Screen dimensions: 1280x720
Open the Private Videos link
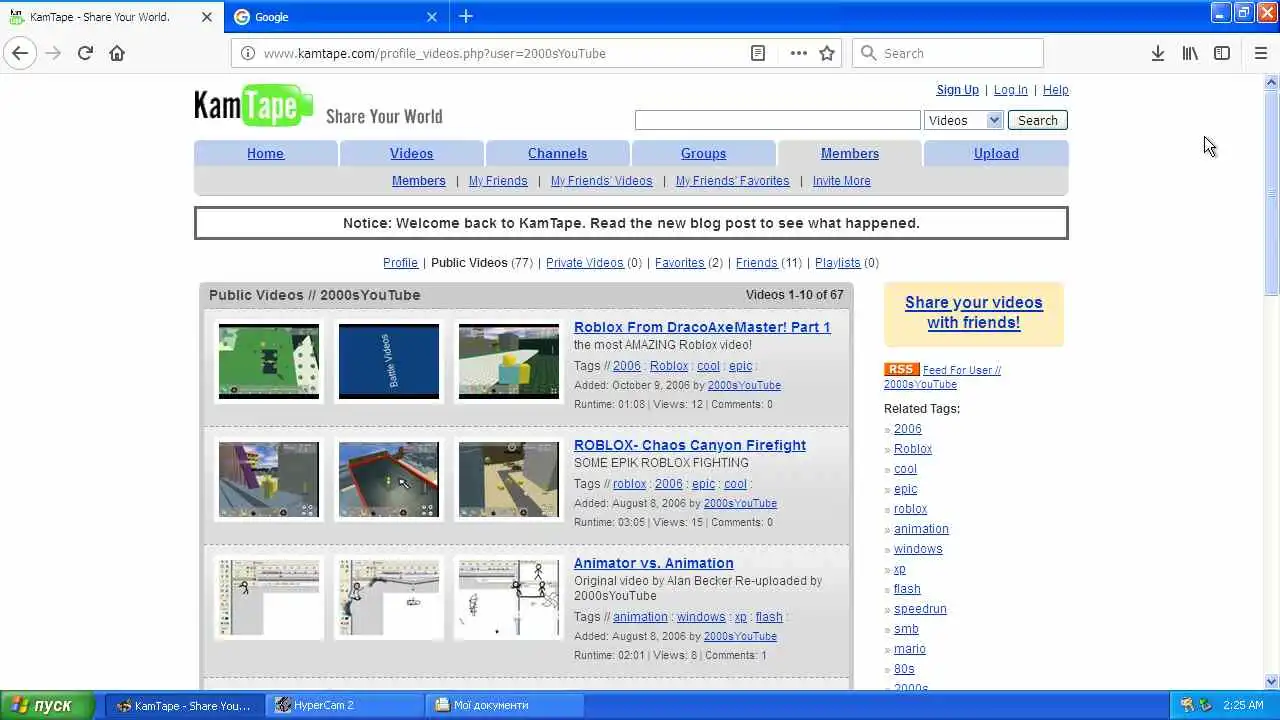coord(585,263)
